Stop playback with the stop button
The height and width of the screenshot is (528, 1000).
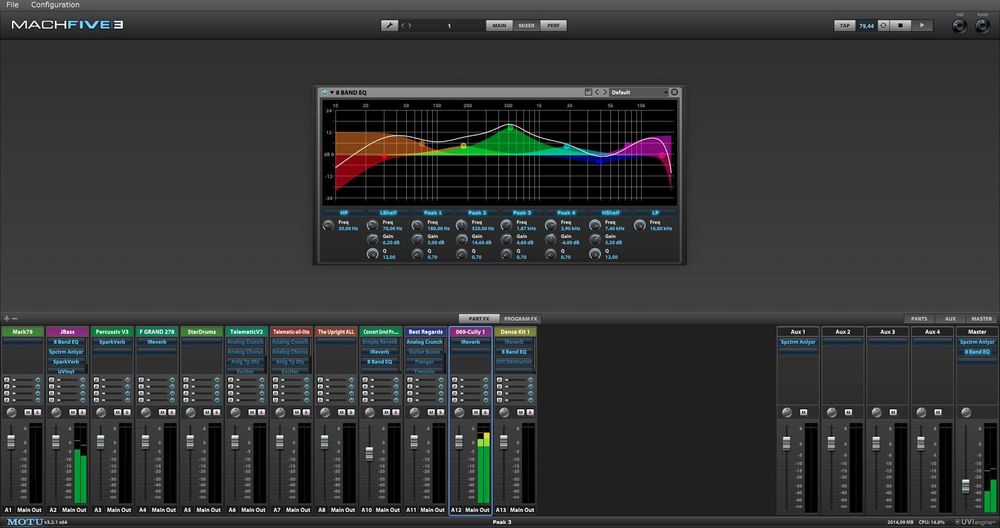[x=901, y=26]
